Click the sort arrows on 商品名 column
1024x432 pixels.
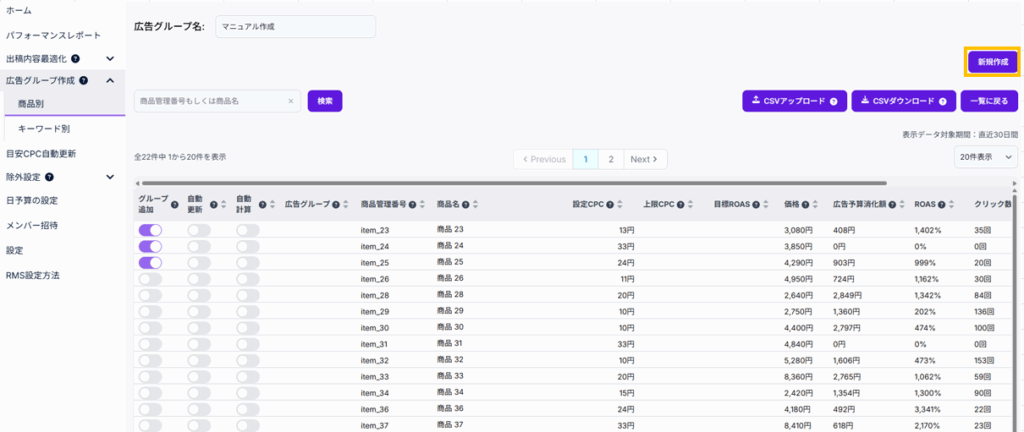point(476,204)
